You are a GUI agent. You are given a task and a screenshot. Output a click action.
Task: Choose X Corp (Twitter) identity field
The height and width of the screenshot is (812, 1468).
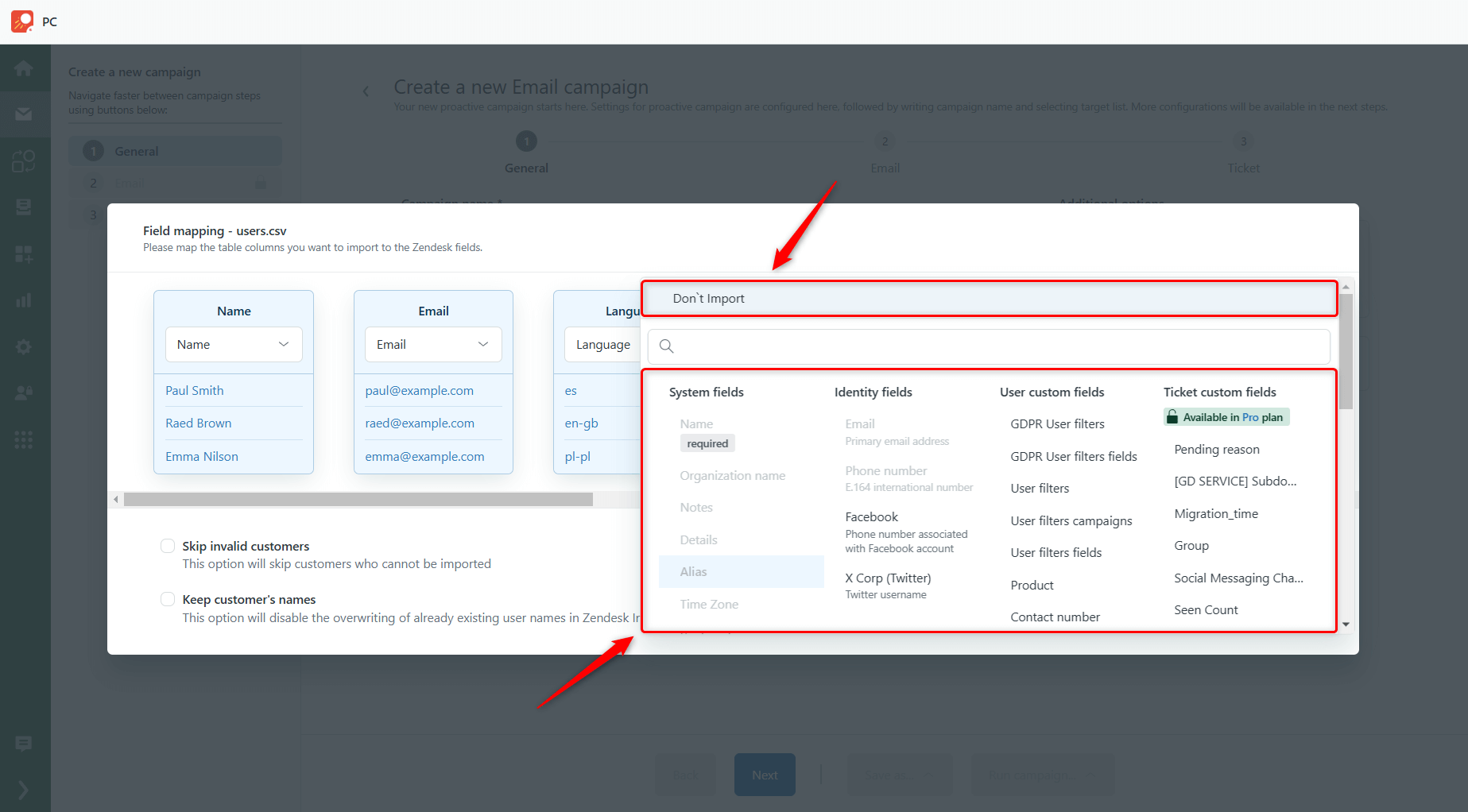click(x=888, y=586)
